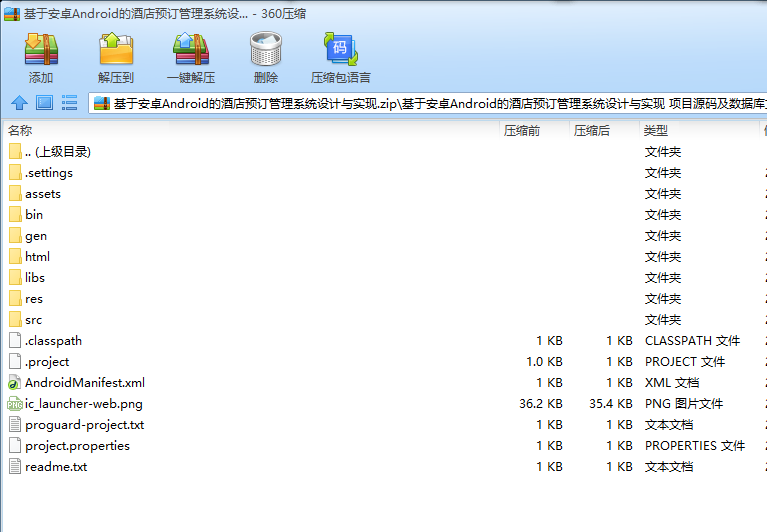This screenshot has height=532, width=767.
Task: Select the '.classpath' file name
Action: [53, 341]
